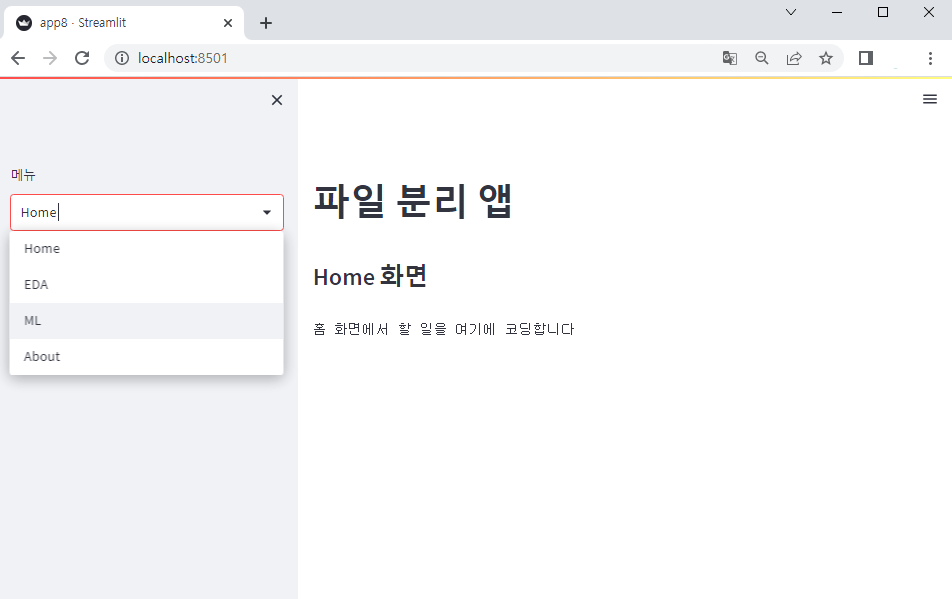Reload the localhost page
The height and width of the screenshot is (599, 952).
click(x=82, y=58)
